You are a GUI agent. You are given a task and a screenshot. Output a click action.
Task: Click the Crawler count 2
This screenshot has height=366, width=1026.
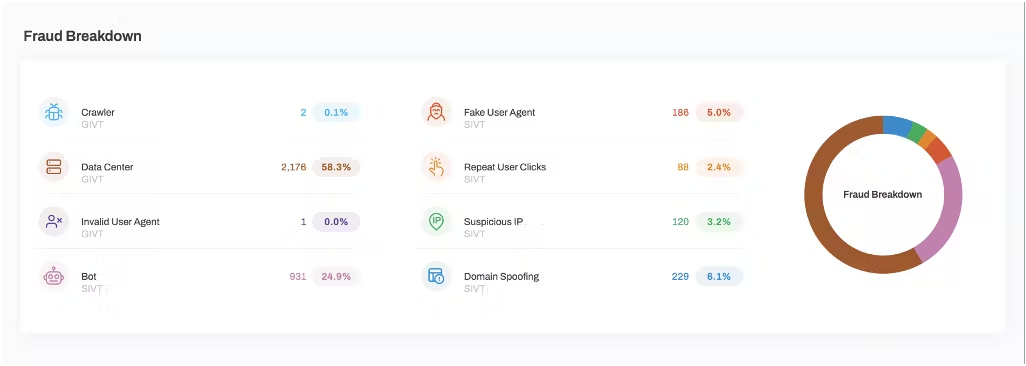(x=304, y=113)
